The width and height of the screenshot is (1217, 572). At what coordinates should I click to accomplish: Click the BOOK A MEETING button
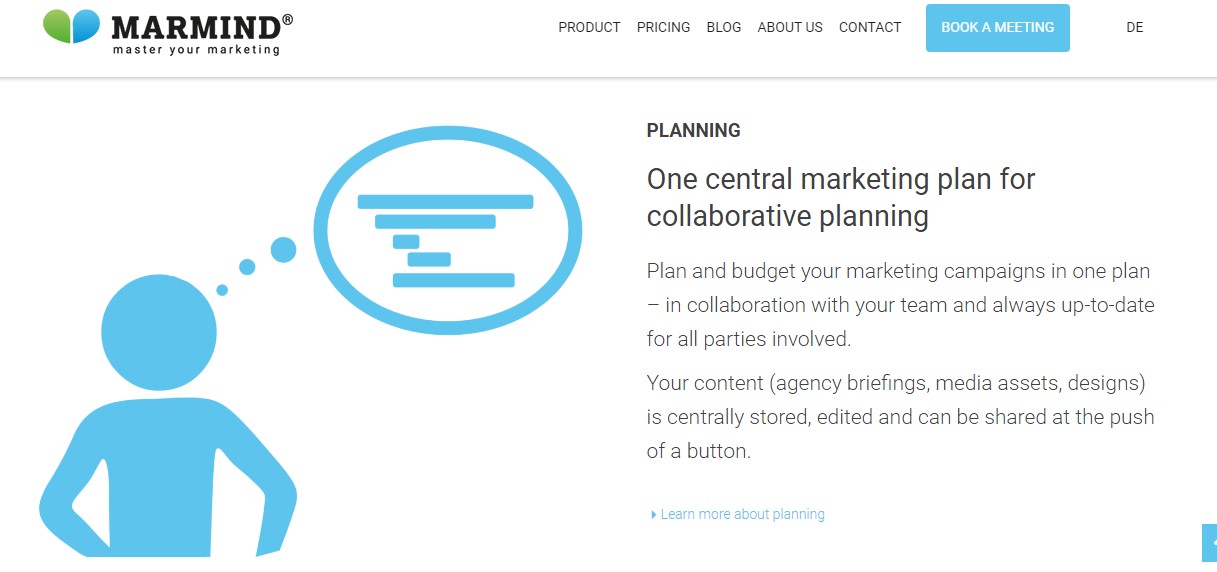pos(998,28)
